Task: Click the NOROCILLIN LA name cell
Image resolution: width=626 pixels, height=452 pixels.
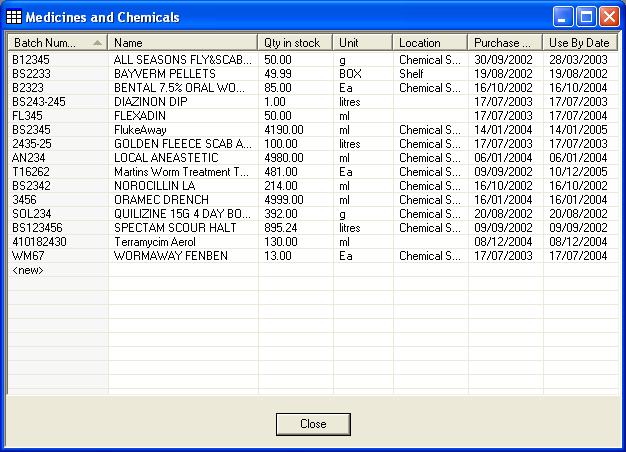Action: [183, 186]
